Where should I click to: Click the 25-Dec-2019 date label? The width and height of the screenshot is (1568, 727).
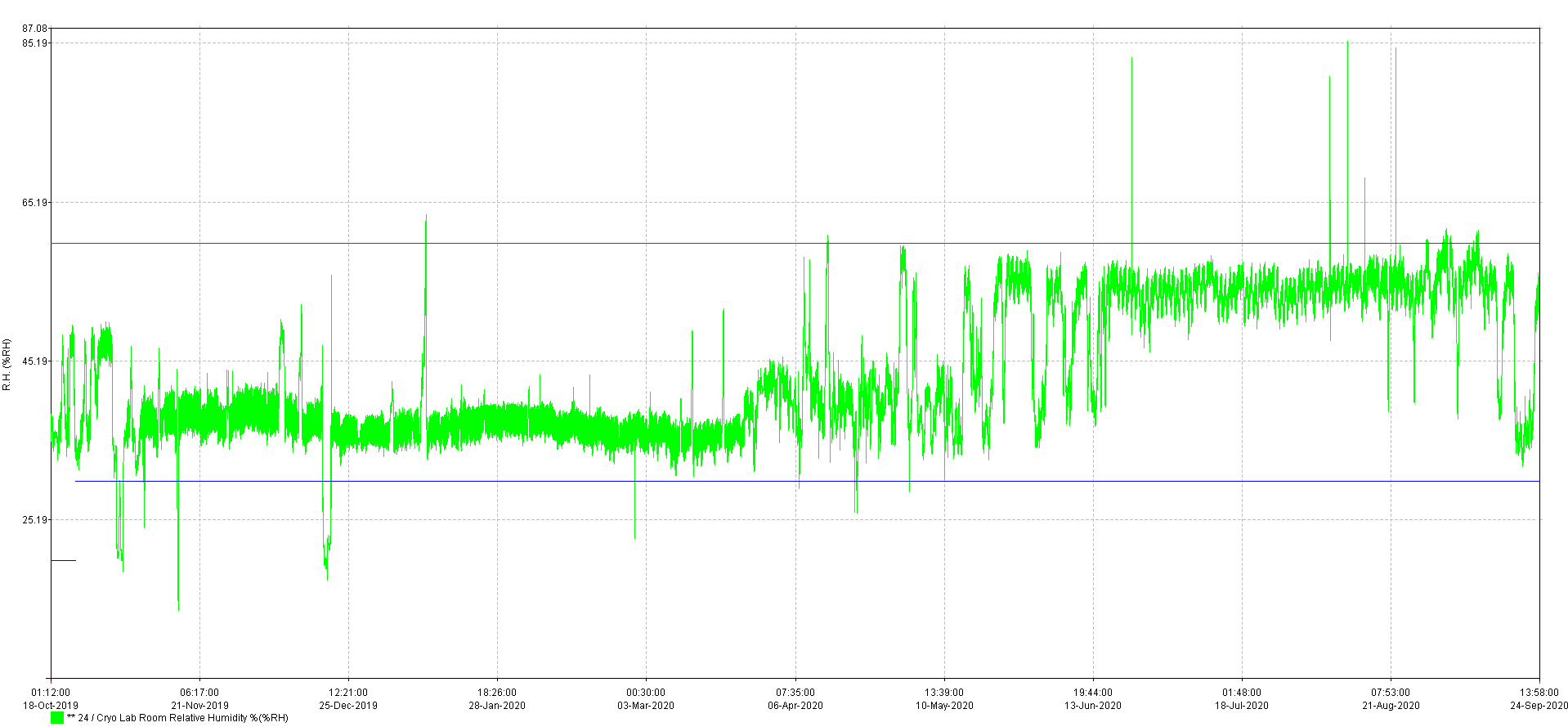(348, 706)
